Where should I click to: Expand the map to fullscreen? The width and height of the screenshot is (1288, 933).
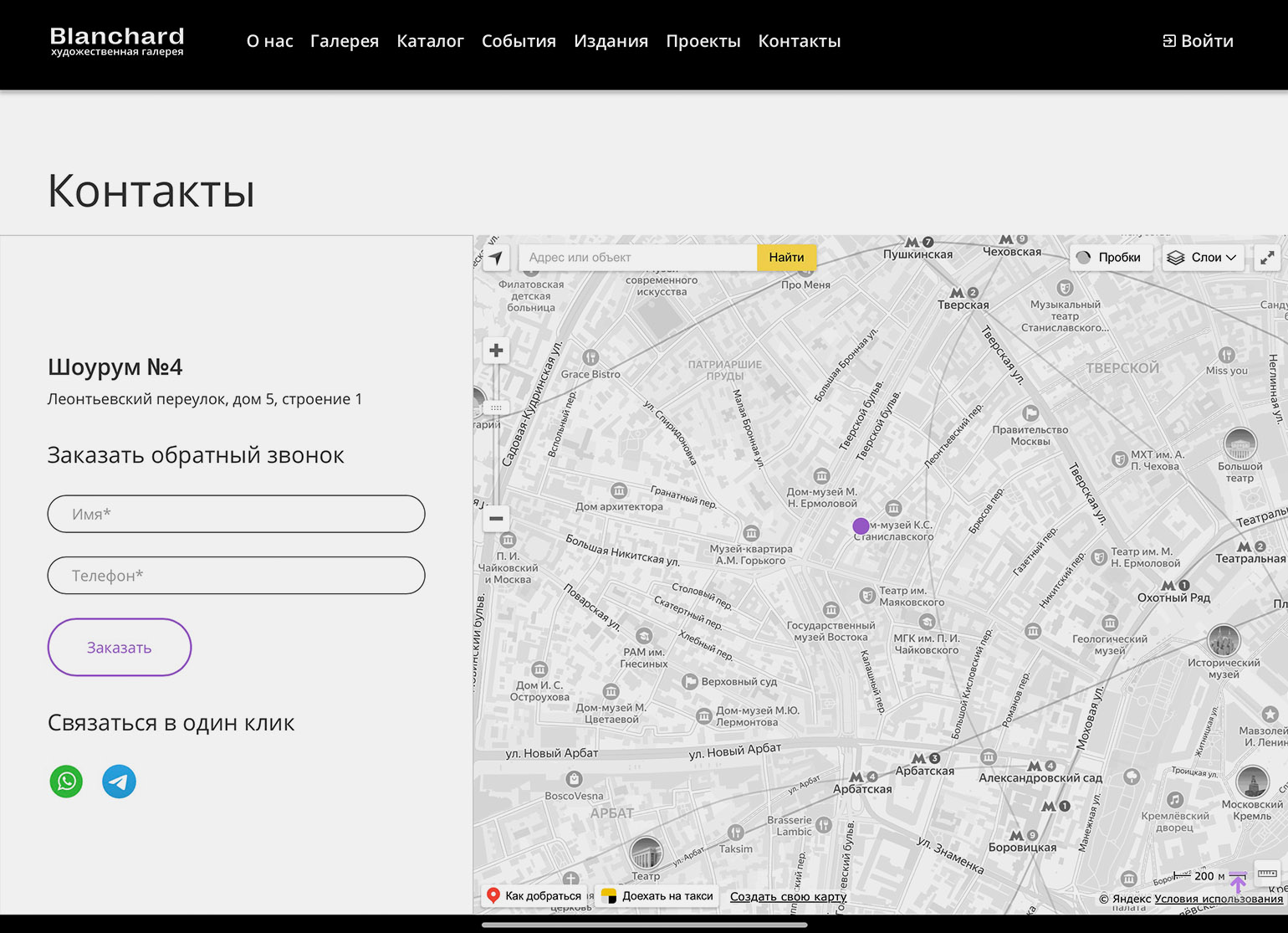[x=1268, y=258]
